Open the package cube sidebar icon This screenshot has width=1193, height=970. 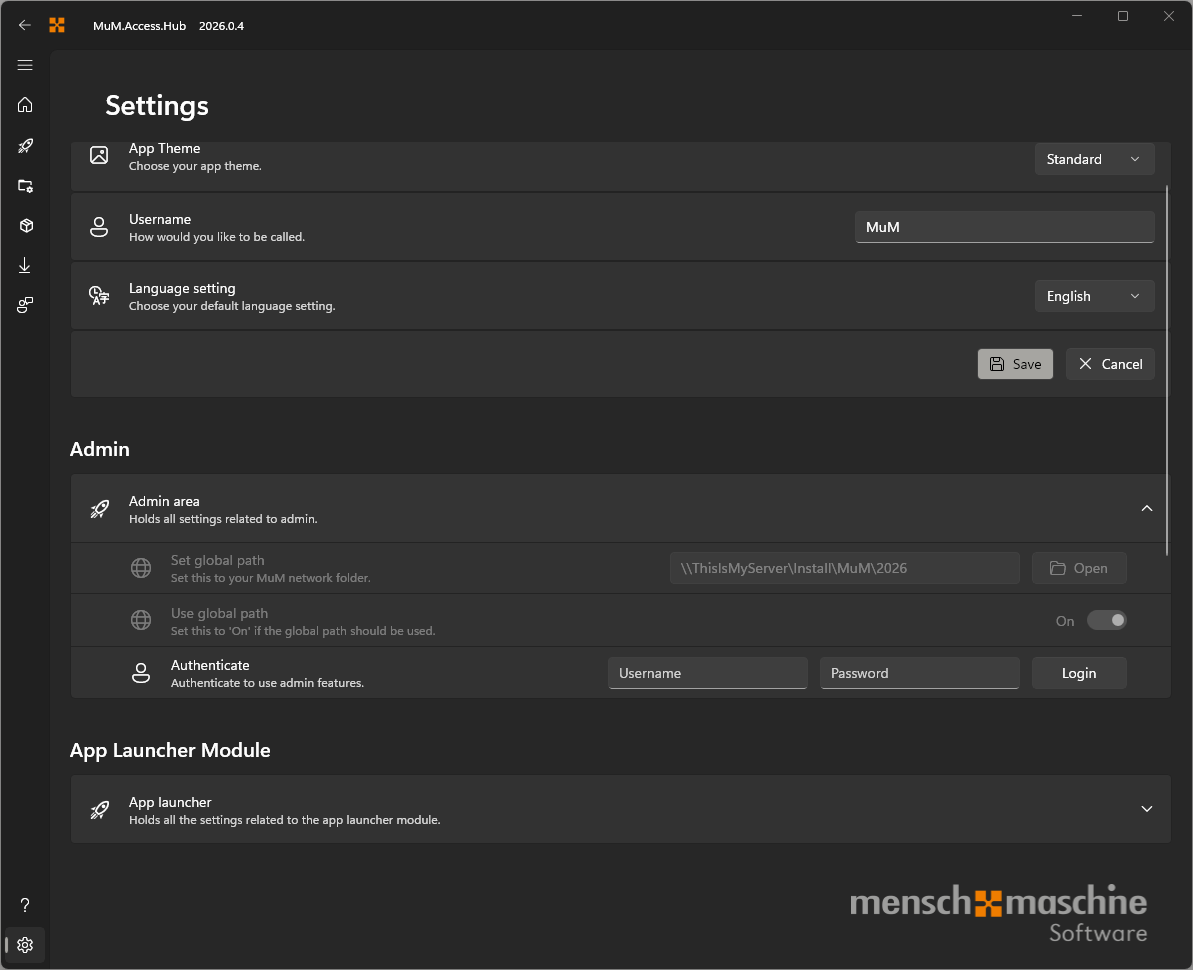[x=25, y=226]
